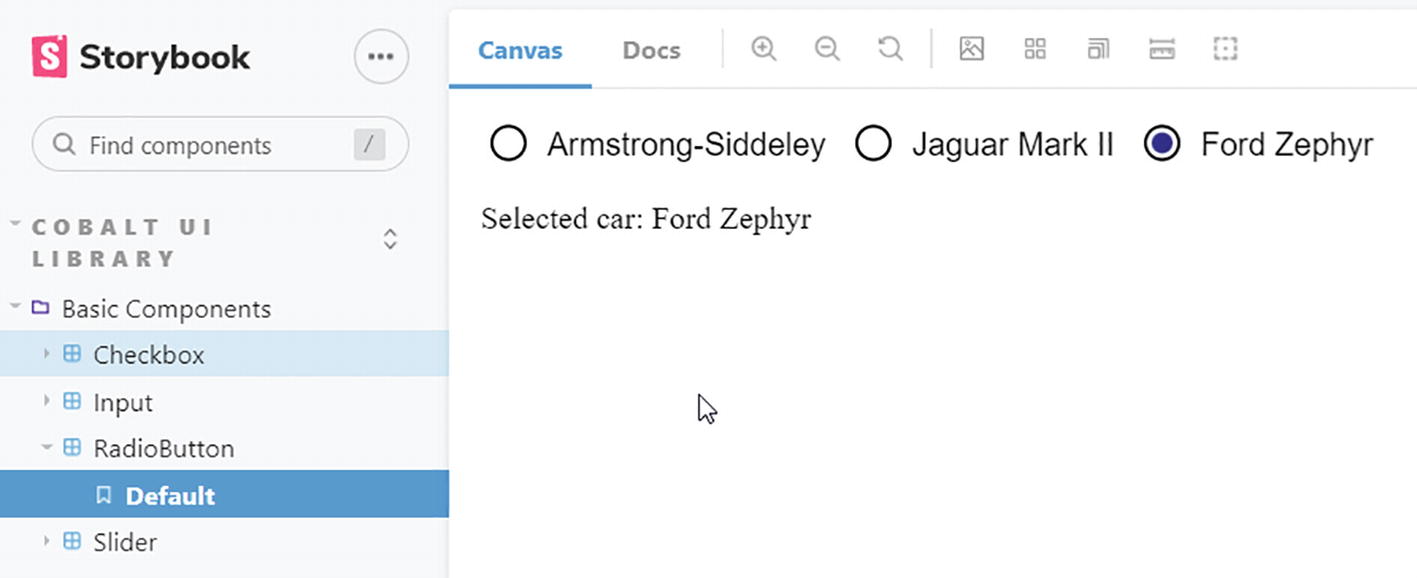Open the Storybook ellipsis menu button
Screen dimensions: 1417x578
pos(381,57)
